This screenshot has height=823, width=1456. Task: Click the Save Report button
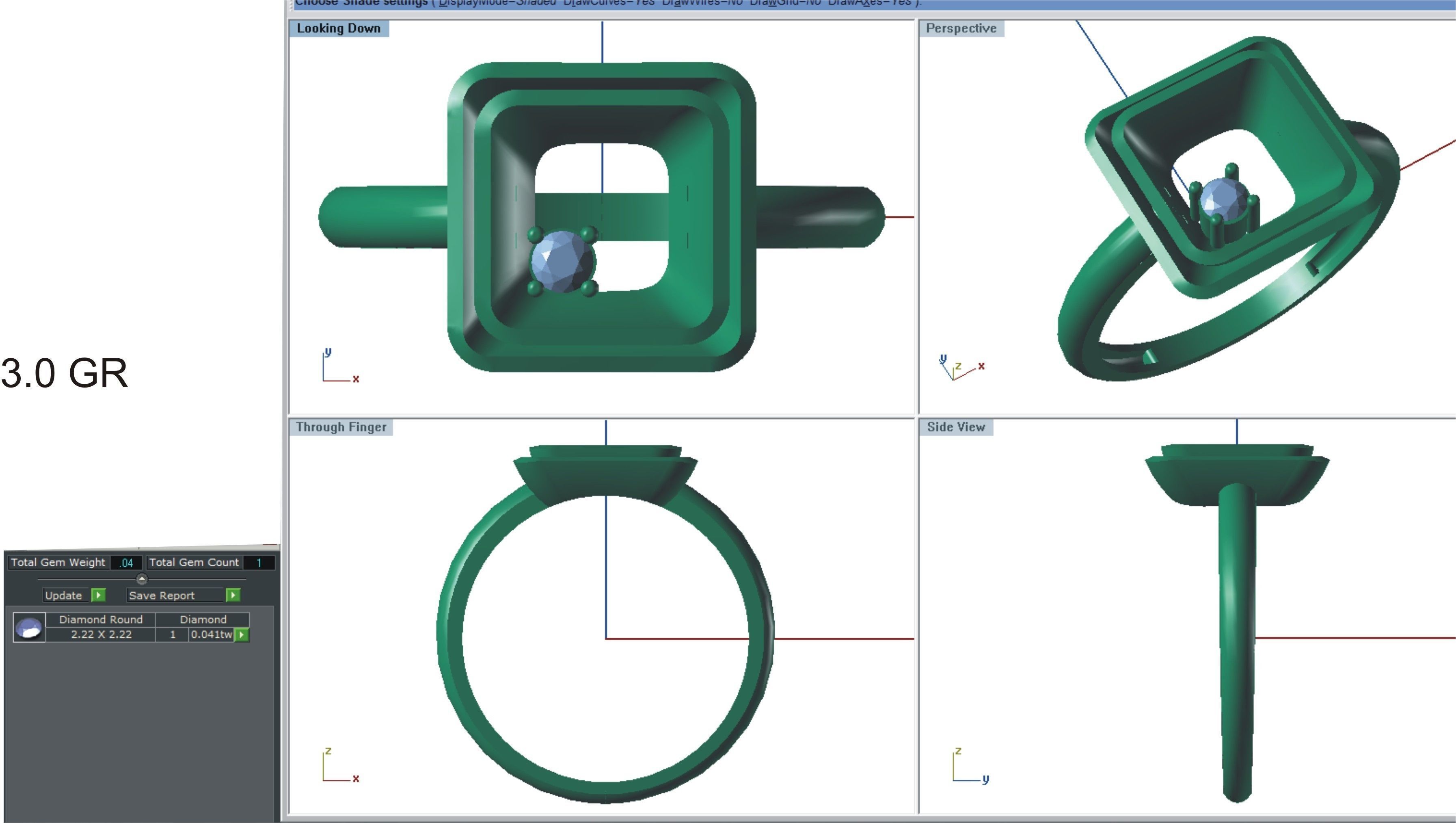click(x=176, y=595)
